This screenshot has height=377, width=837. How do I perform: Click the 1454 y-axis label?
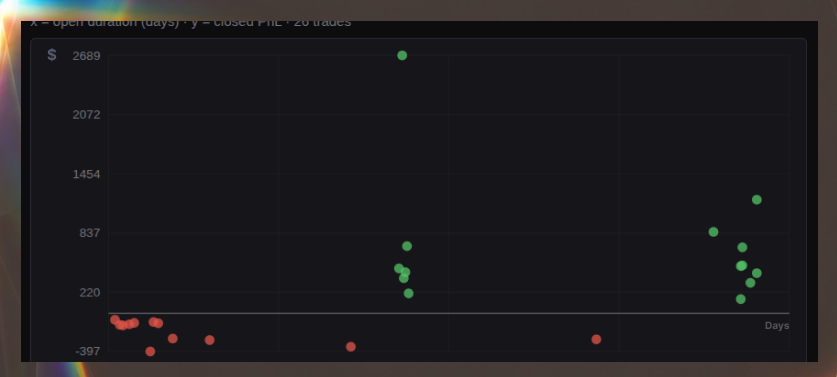pos(86,174)
